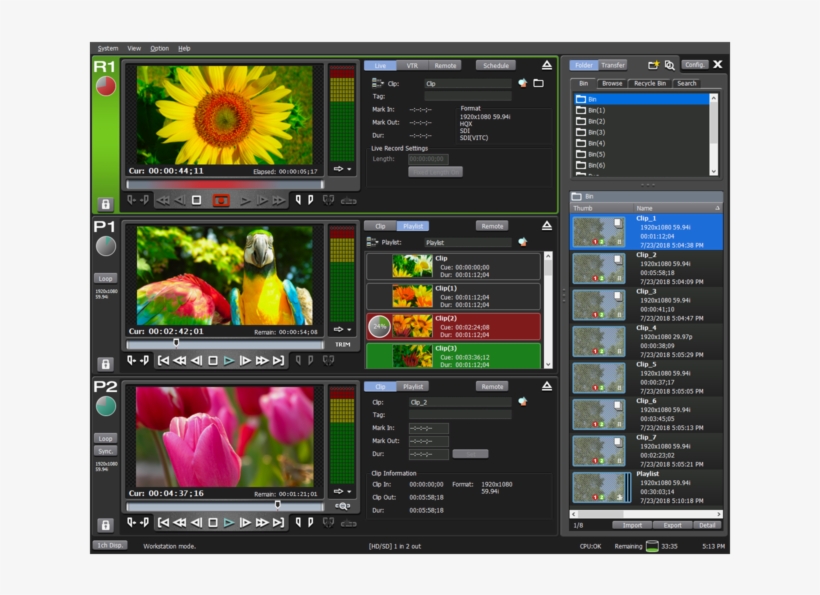Switch R1 to VTR tab

pyautogui.click(x=412, y=65)
